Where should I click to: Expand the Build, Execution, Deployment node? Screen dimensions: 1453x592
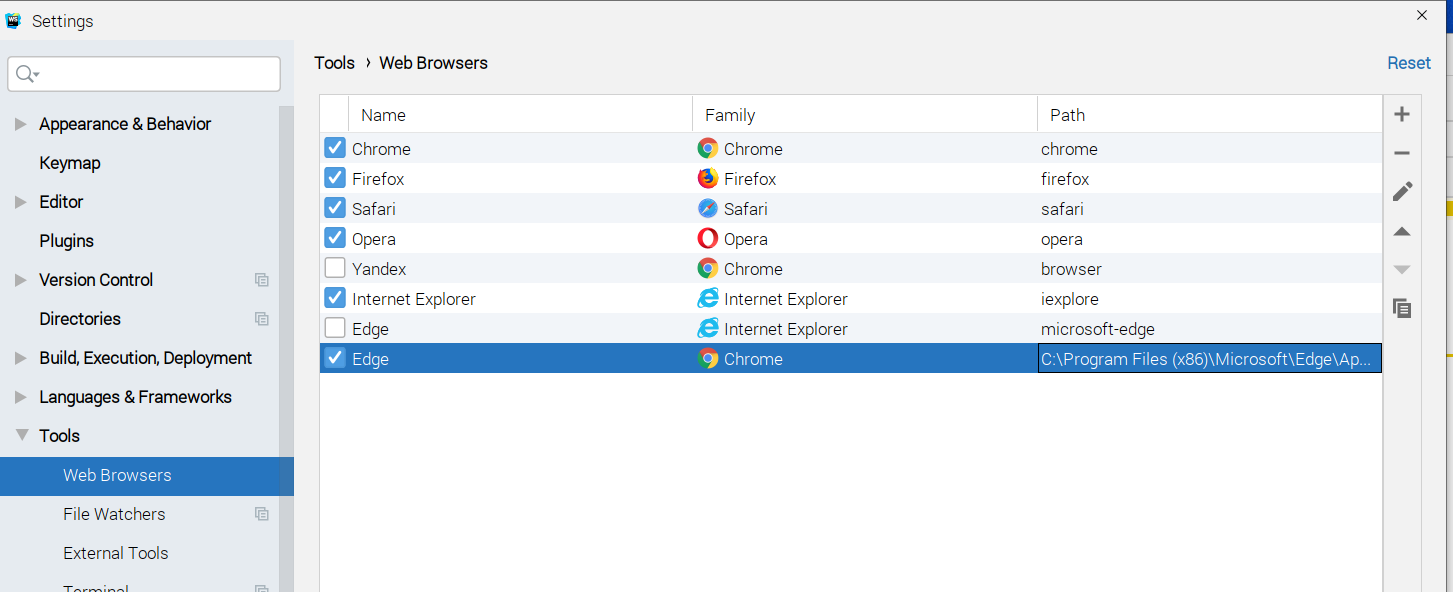click(21, 358)
